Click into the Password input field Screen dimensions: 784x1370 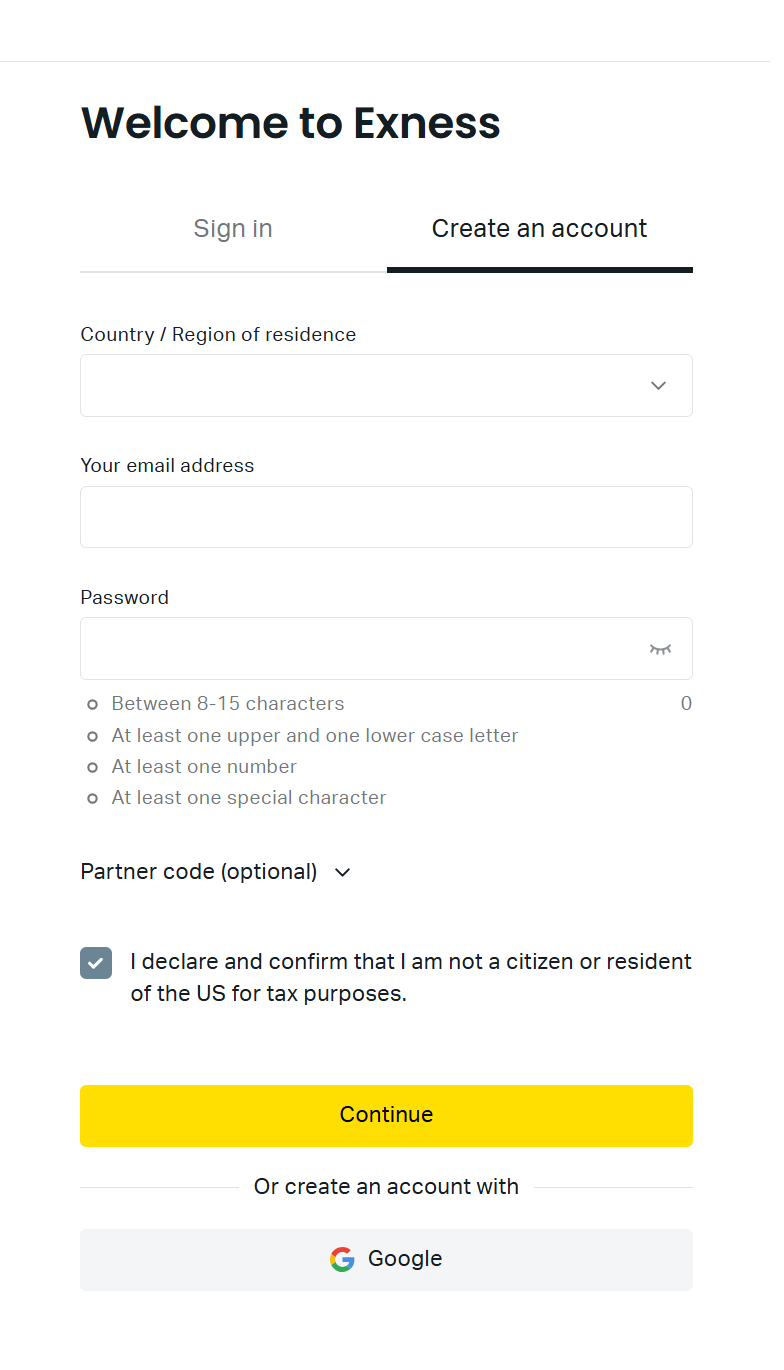click(360, 649)
